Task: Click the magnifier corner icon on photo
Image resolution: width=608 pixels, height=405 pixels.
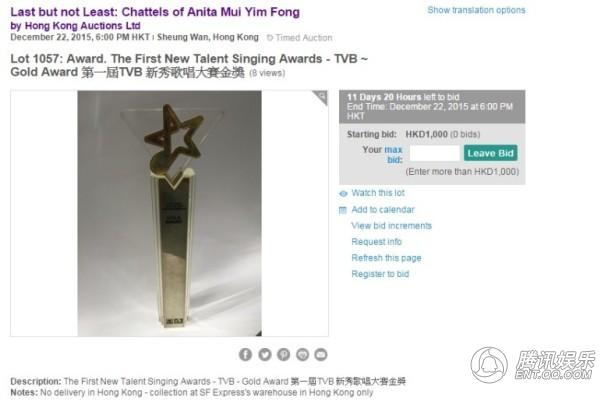Action: click(x=321, y=97)
